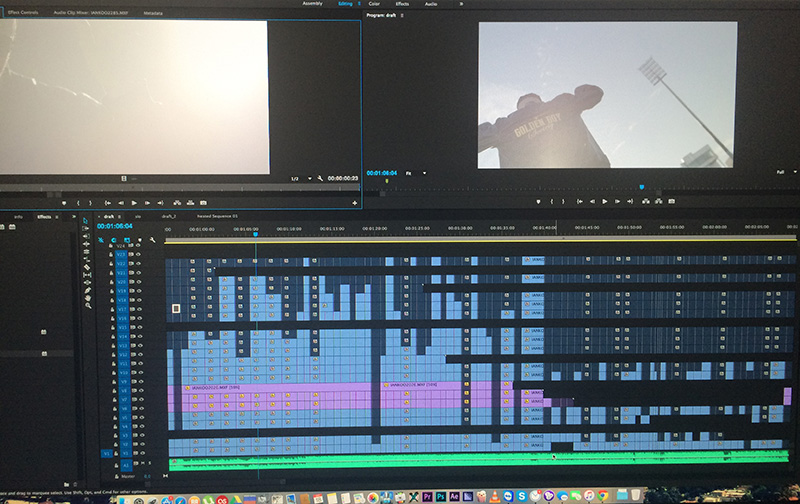Add marker in Program monitor transport
Viewport: 800px width, 504px height.
point(538,201)
